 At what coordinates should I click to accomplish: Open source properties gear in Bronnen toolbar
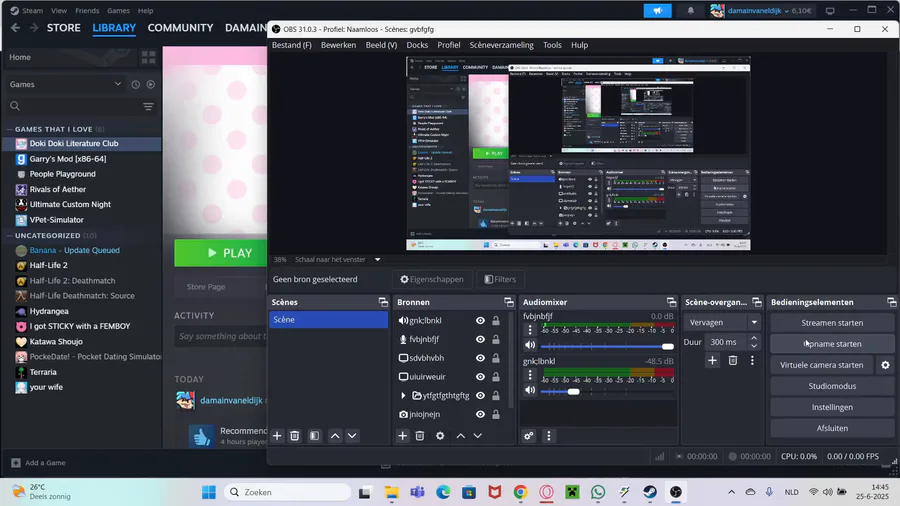tap(440, 436)
